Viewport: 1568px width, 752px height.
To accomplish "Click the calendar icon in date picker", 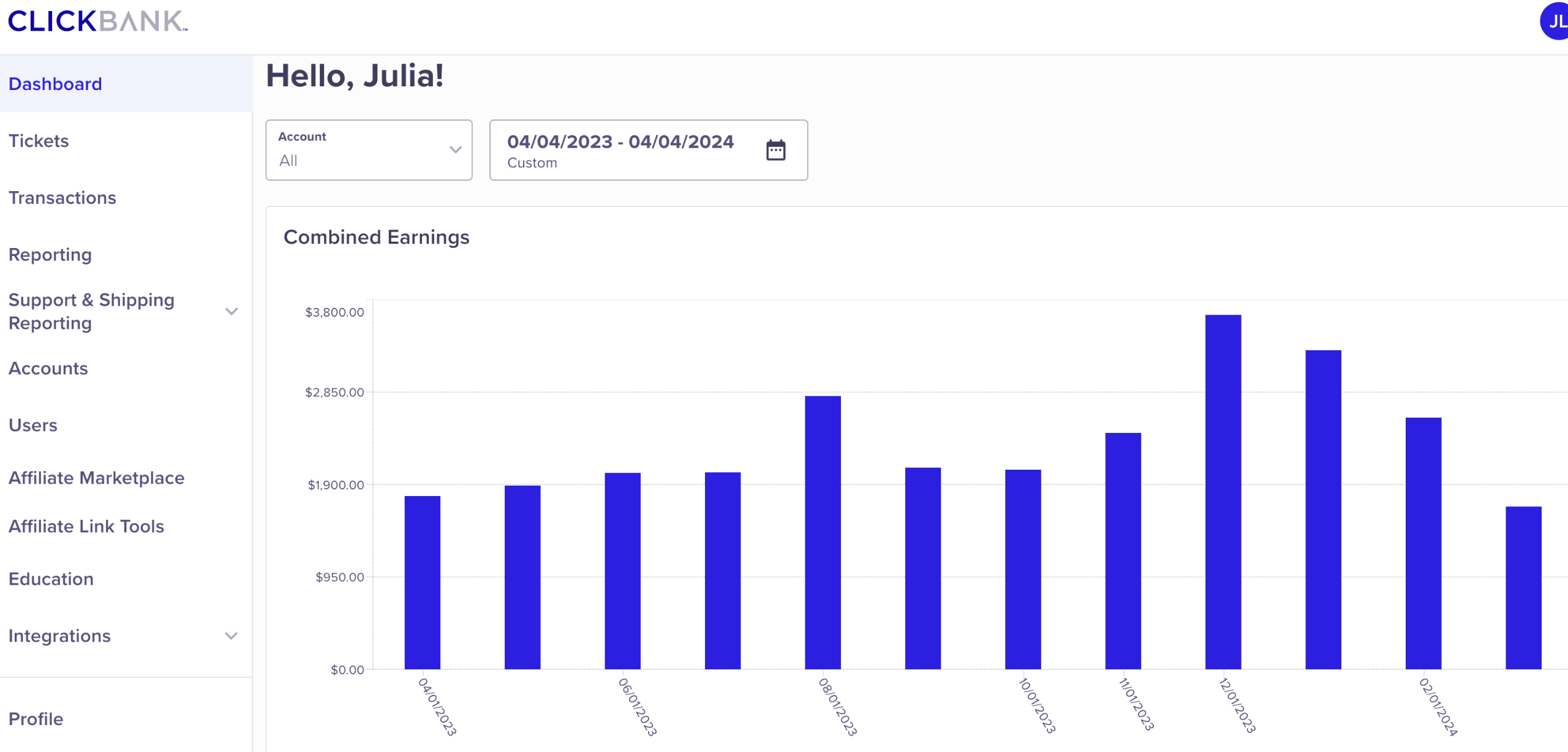I will pos(775,150).
